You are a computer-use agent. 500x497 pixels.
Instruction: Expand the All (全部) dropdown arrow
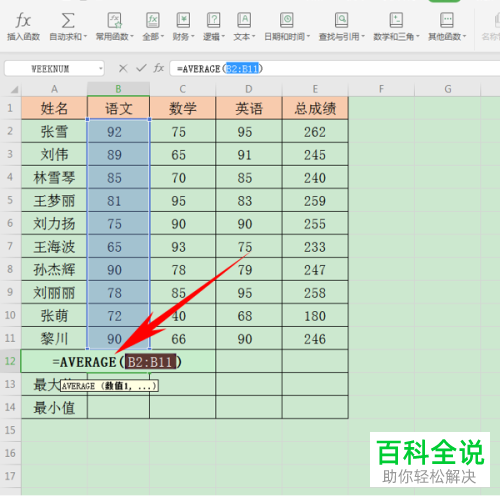[162, 37]
